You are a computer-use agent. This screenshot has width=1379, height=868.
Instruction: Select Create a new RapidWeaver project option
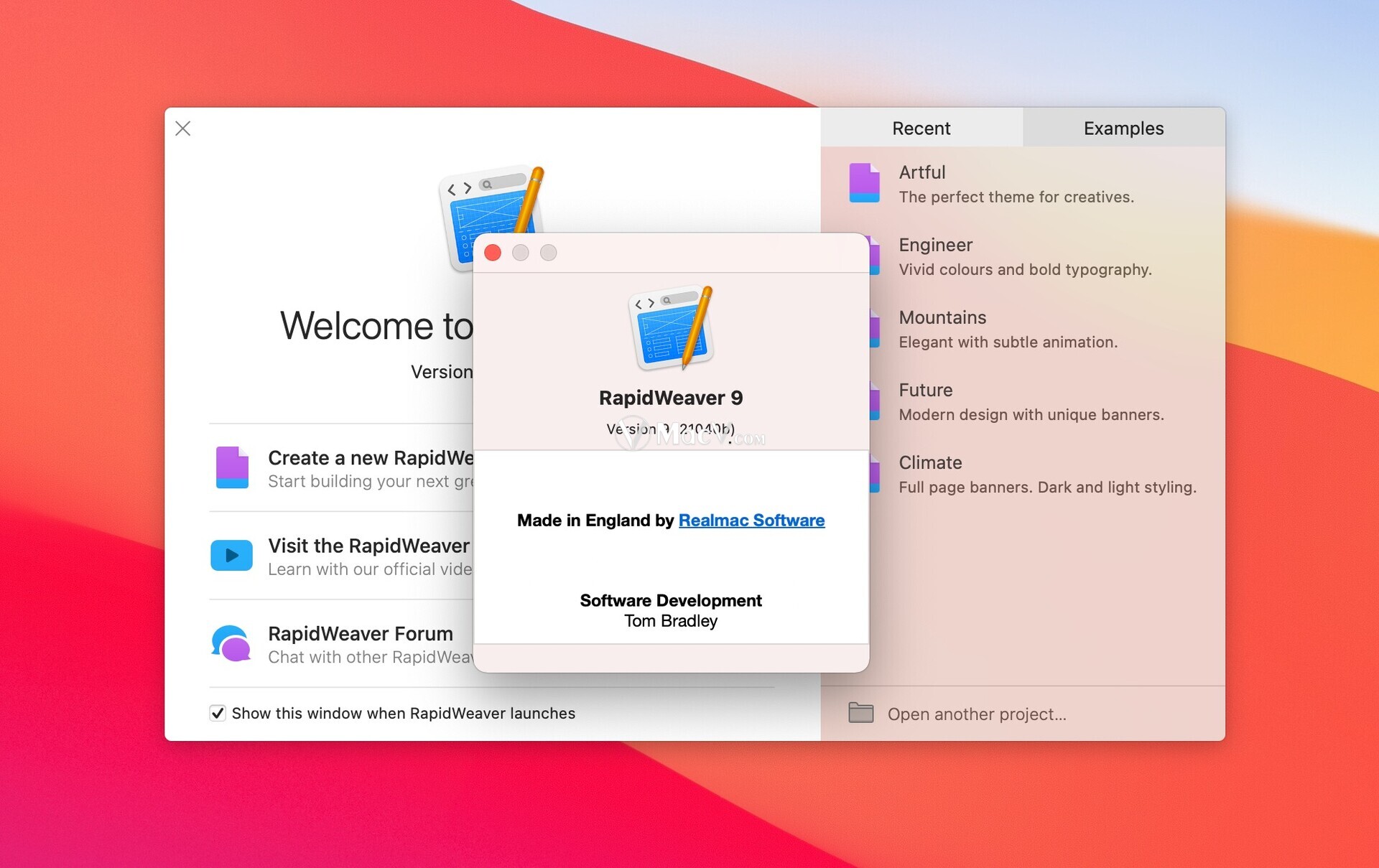pos(341,468)
